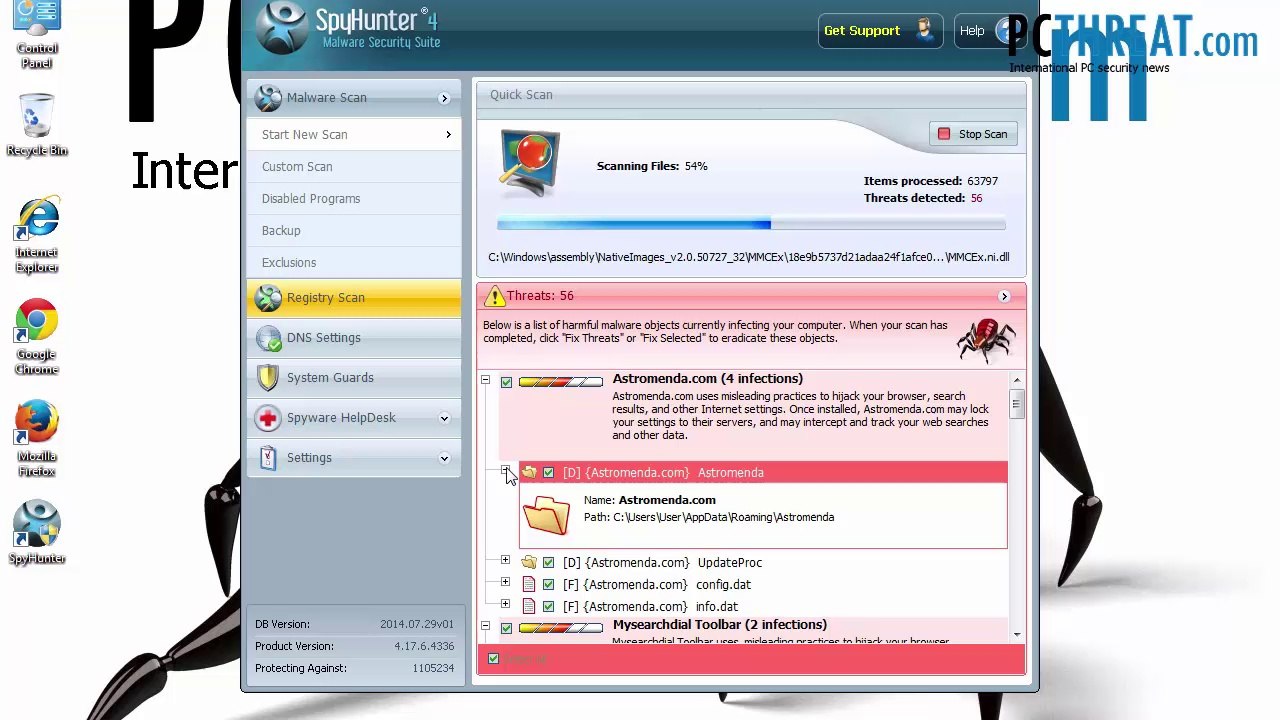1280x720 pixels.
Task: Click the threat list scrollbar thumb
Action: point(1016,403)
